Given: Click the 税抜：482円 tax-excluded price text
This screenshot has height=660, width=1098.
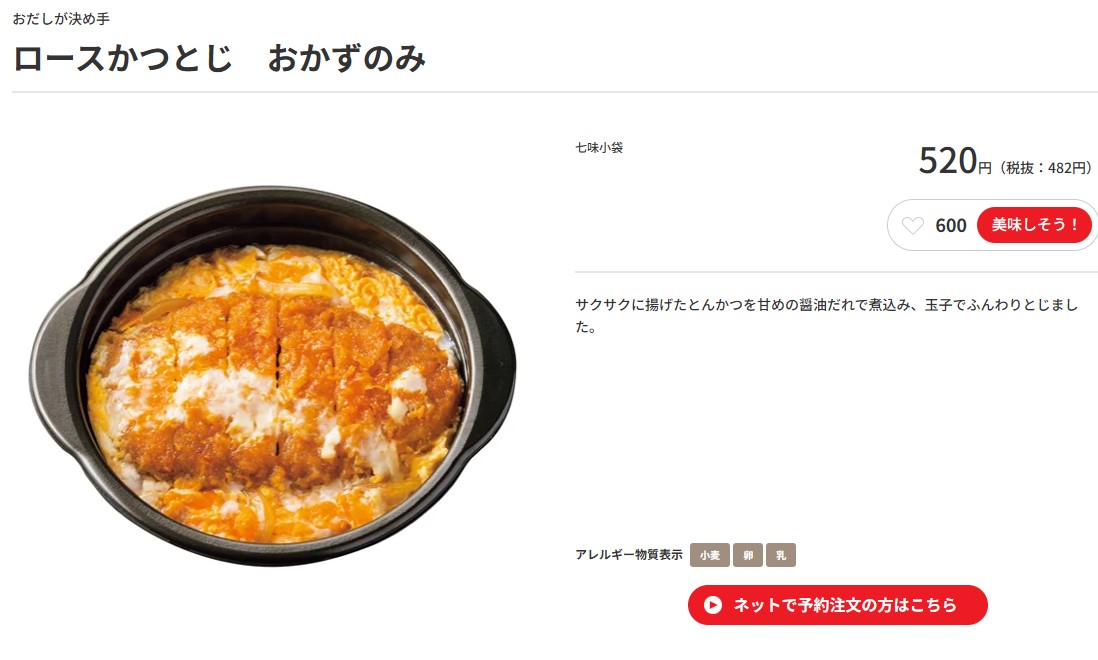Looking at the screenshot, I should pyautogui.click(x=1045, y=168).
